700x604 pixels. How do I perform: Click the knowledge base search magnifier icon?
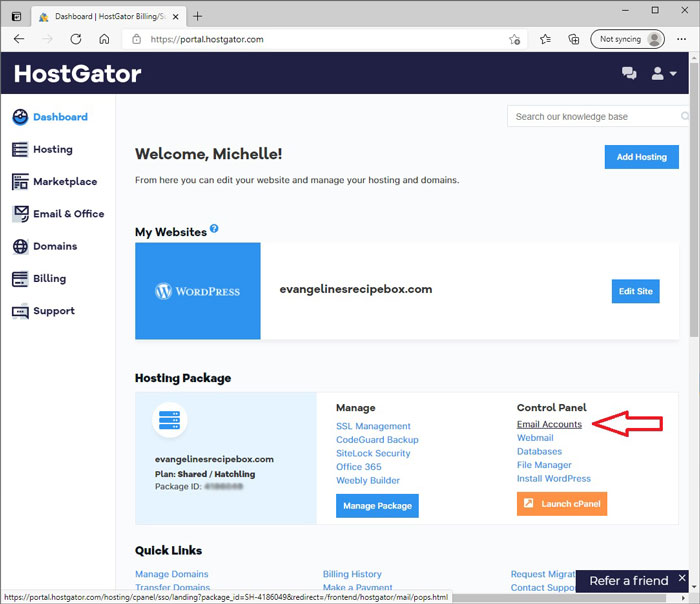point(684,116)
